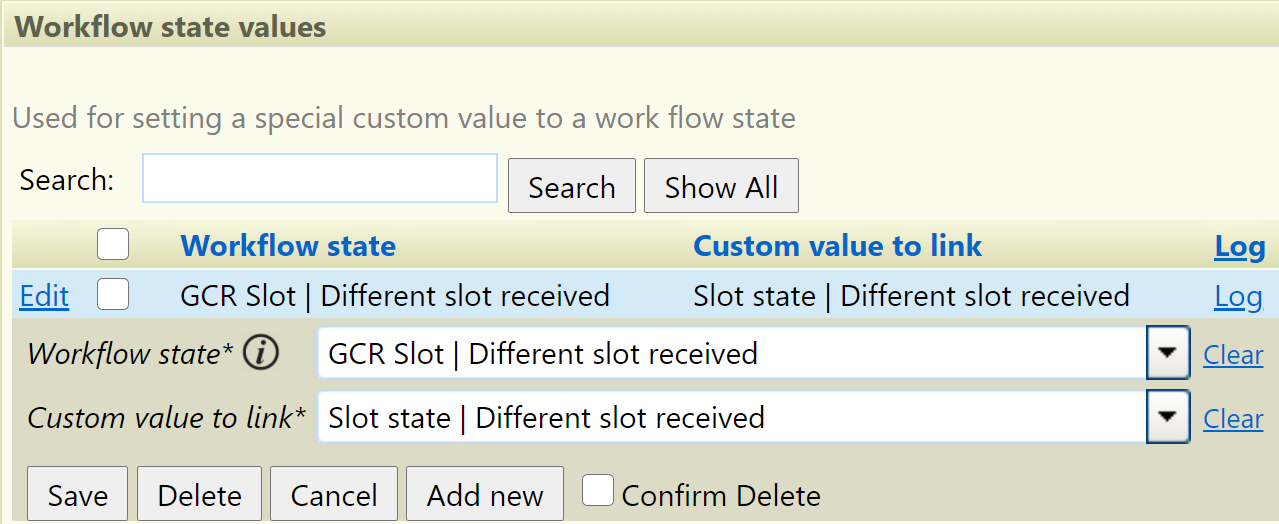
Task: Sort by Custom value to link column
Action: pos(838,246)
